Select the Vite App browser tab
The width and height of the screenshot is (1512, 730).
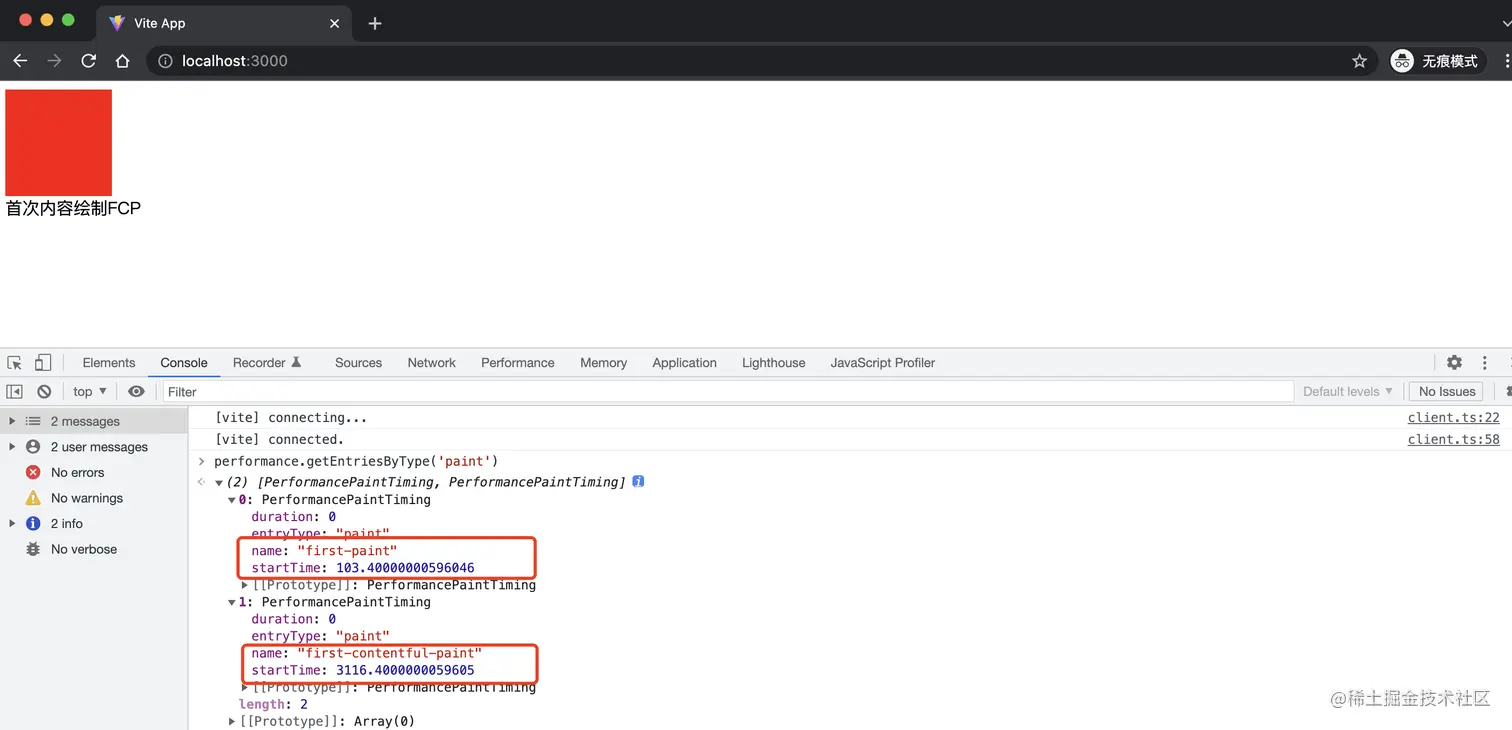tap(224, 23)
